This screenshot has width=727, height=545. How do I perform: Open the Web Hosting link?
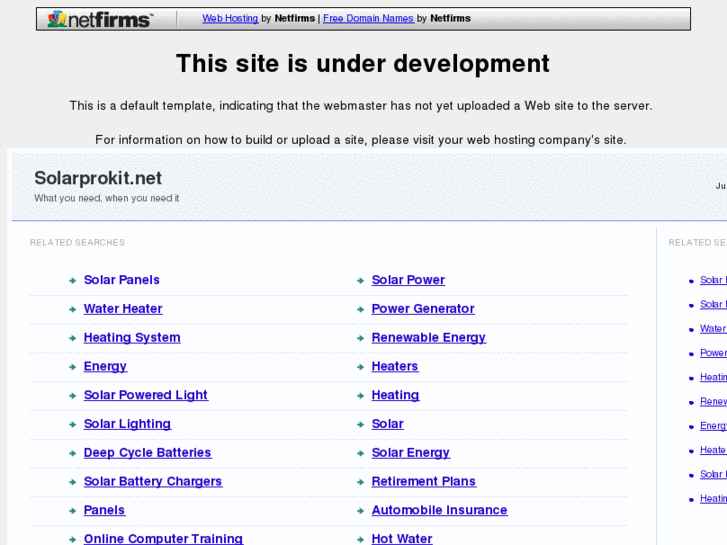[x=230, y=19]
